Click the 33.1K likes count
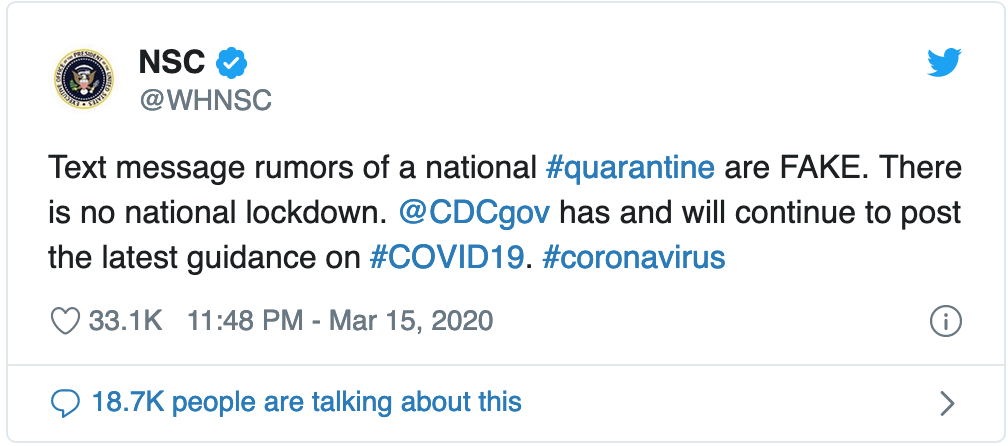This screenshot has width=1008, height=446. (125, 321)
